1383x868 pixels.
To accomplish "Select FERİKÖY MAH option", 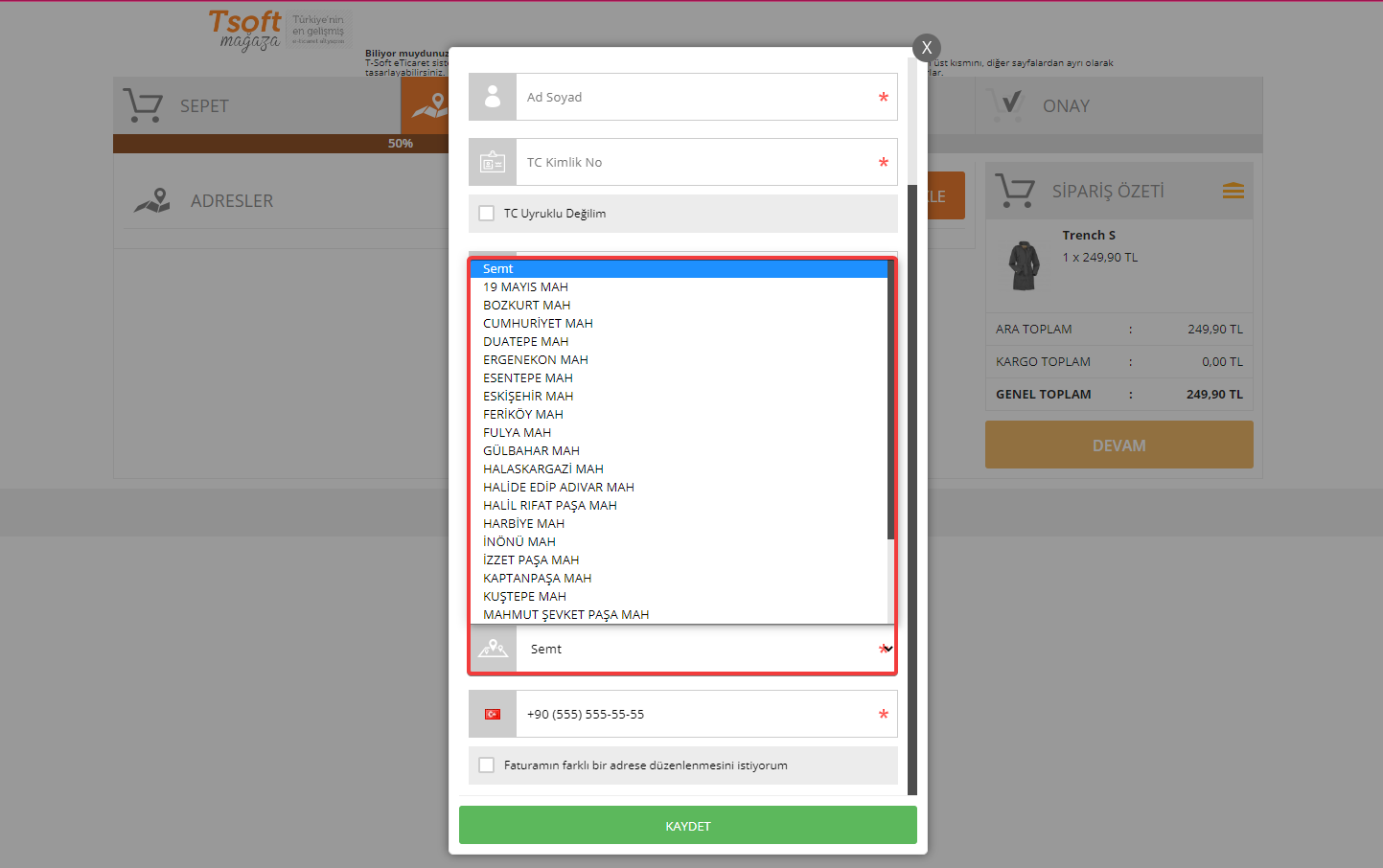I will click(680, 415).
